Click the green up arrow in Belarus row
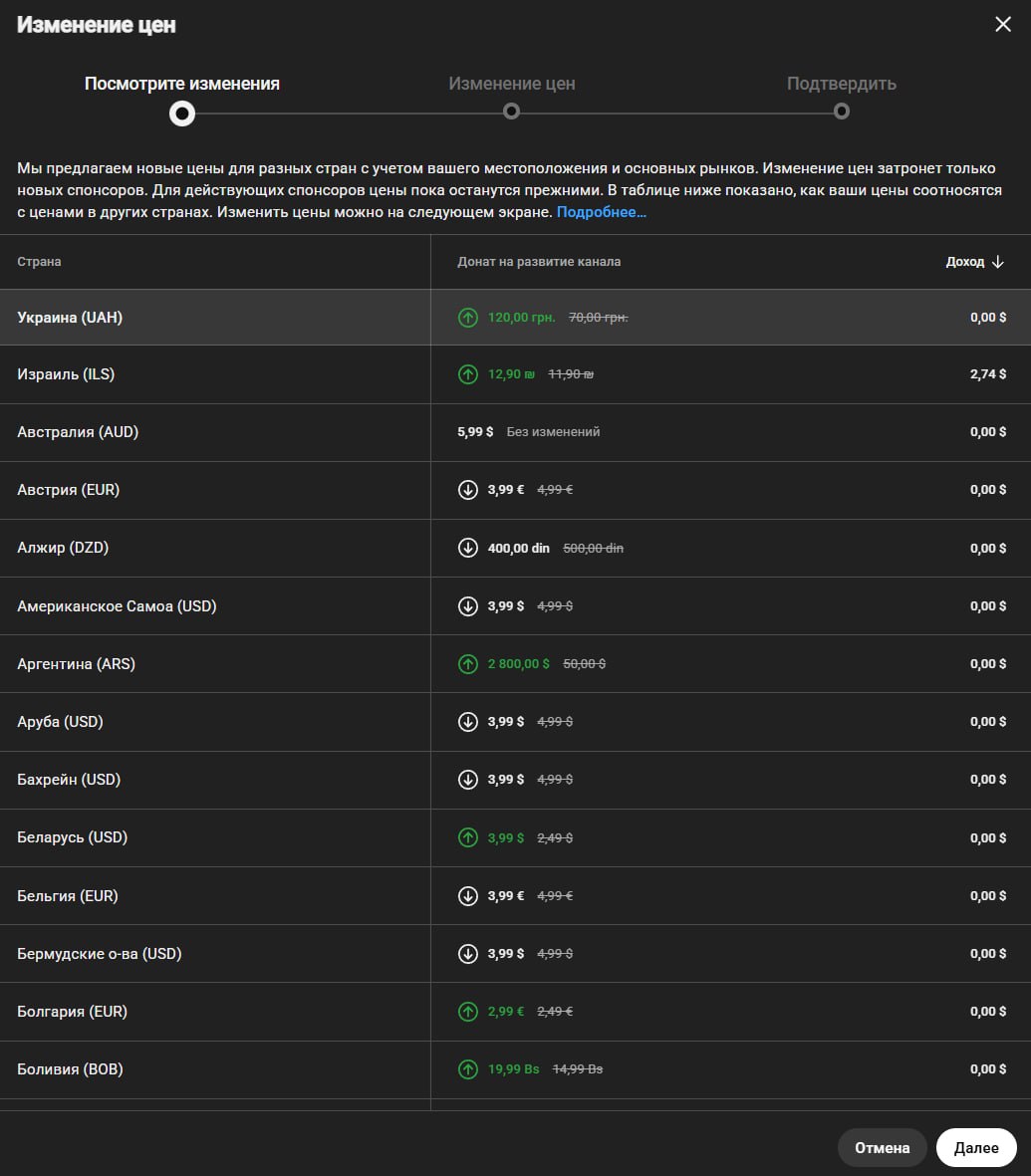 click(467, 837)
